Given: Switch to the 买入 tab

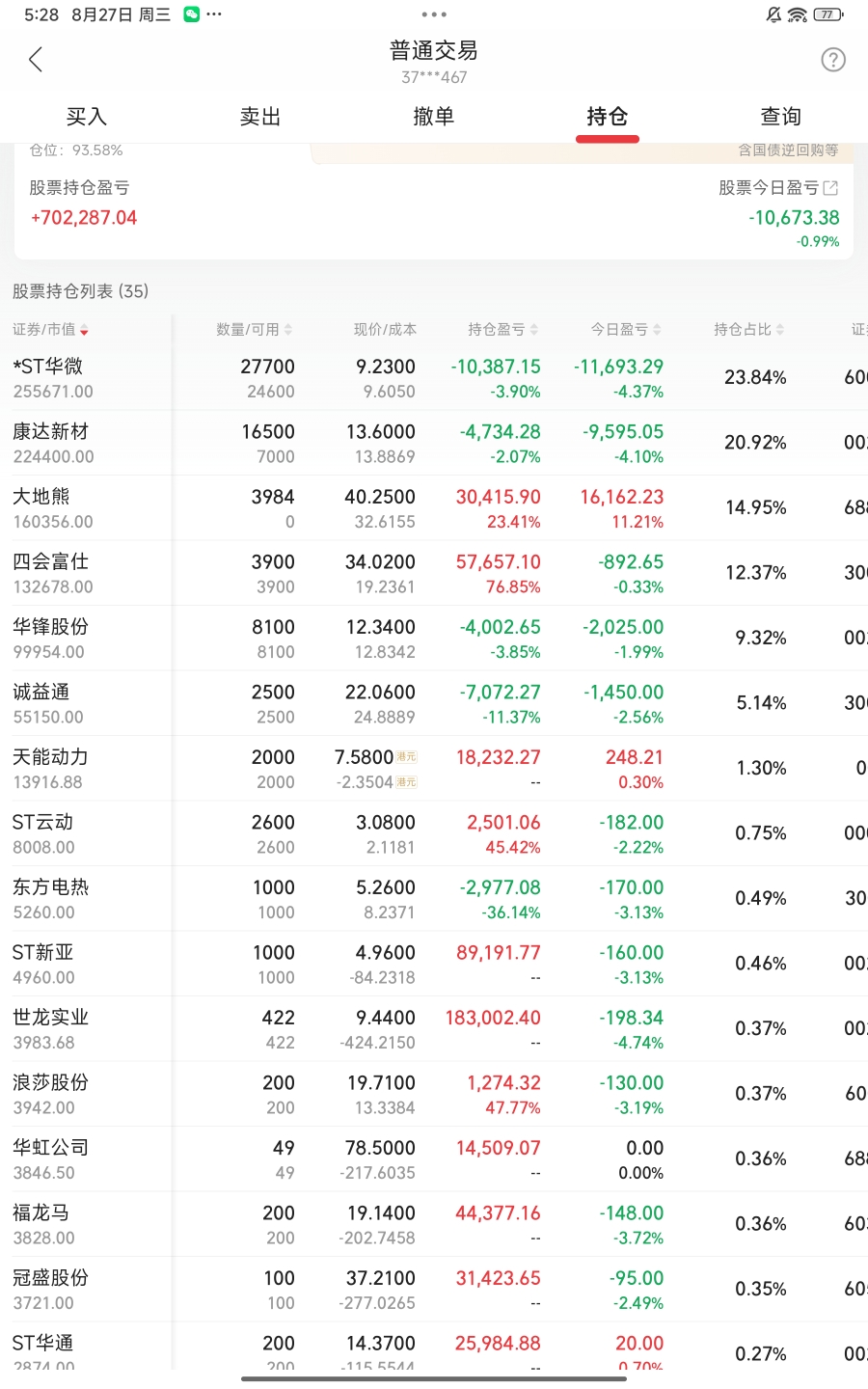Looking at the screenshot, I should click(87, 117).
